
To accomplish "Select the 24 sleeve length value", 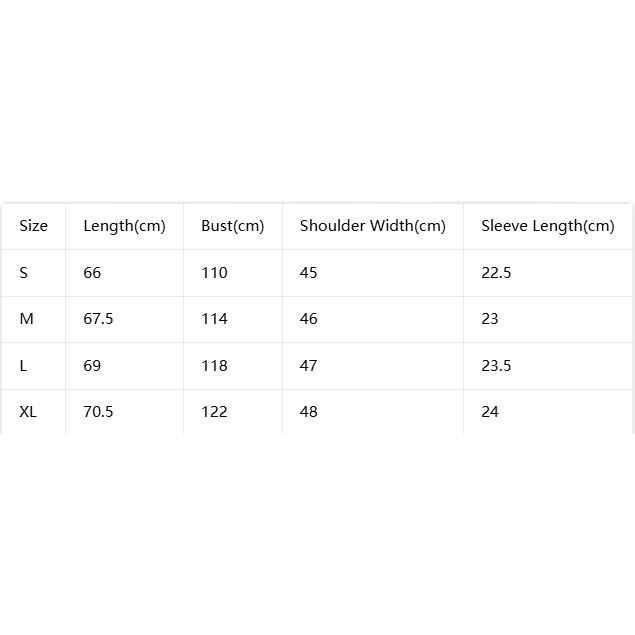I will pyautogui.click(x=490, y=412).
